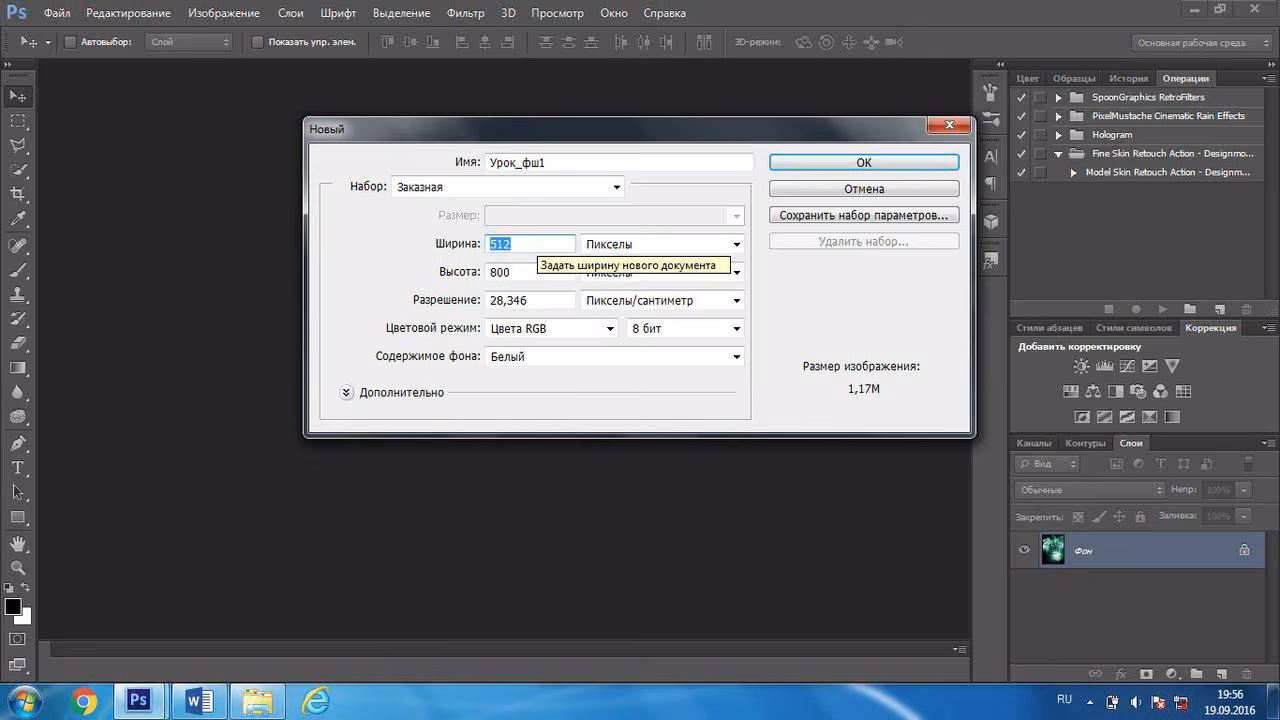
Task: Select the Horizontal Type tool
Action: (18, 468)
